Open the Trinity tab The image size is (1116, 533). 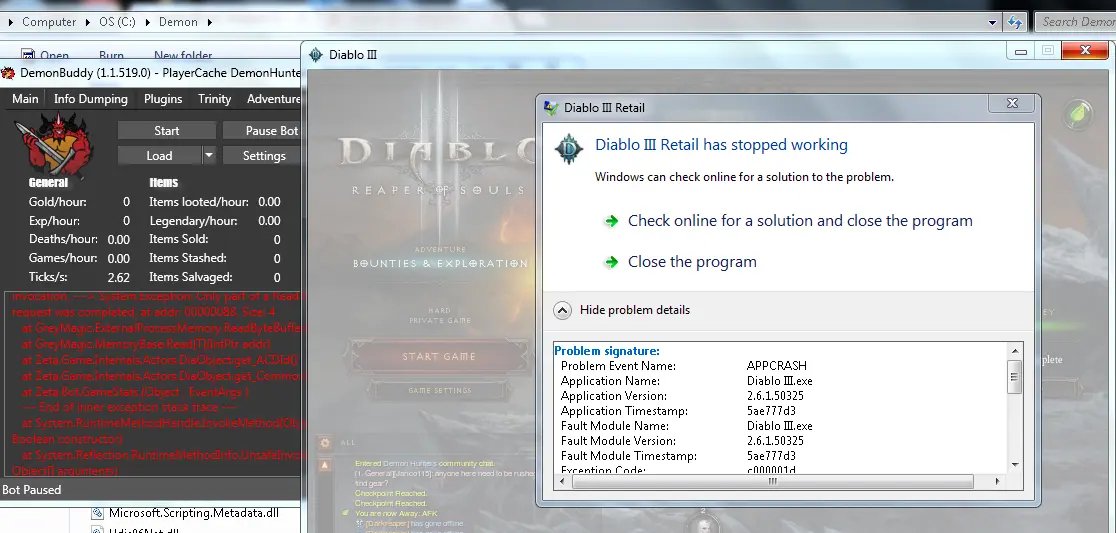[x=214, y=99]
